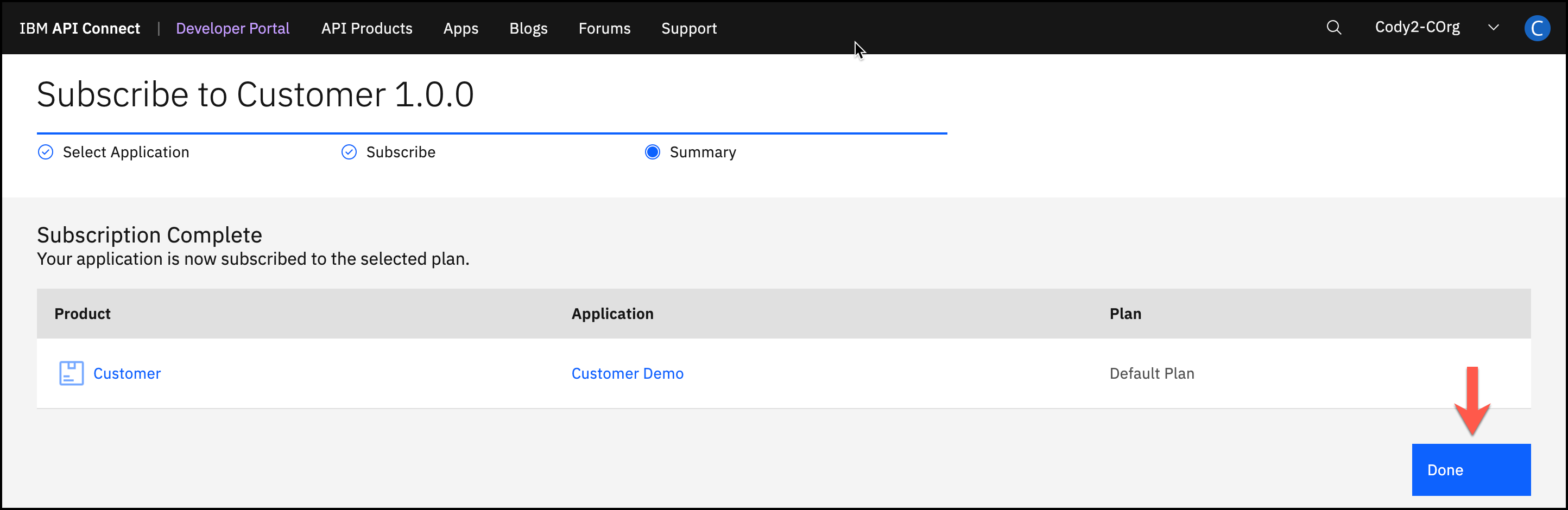Open the Customer Demo application link
The height and width of the screenshot is (510, 1568).
pos(627,373)
